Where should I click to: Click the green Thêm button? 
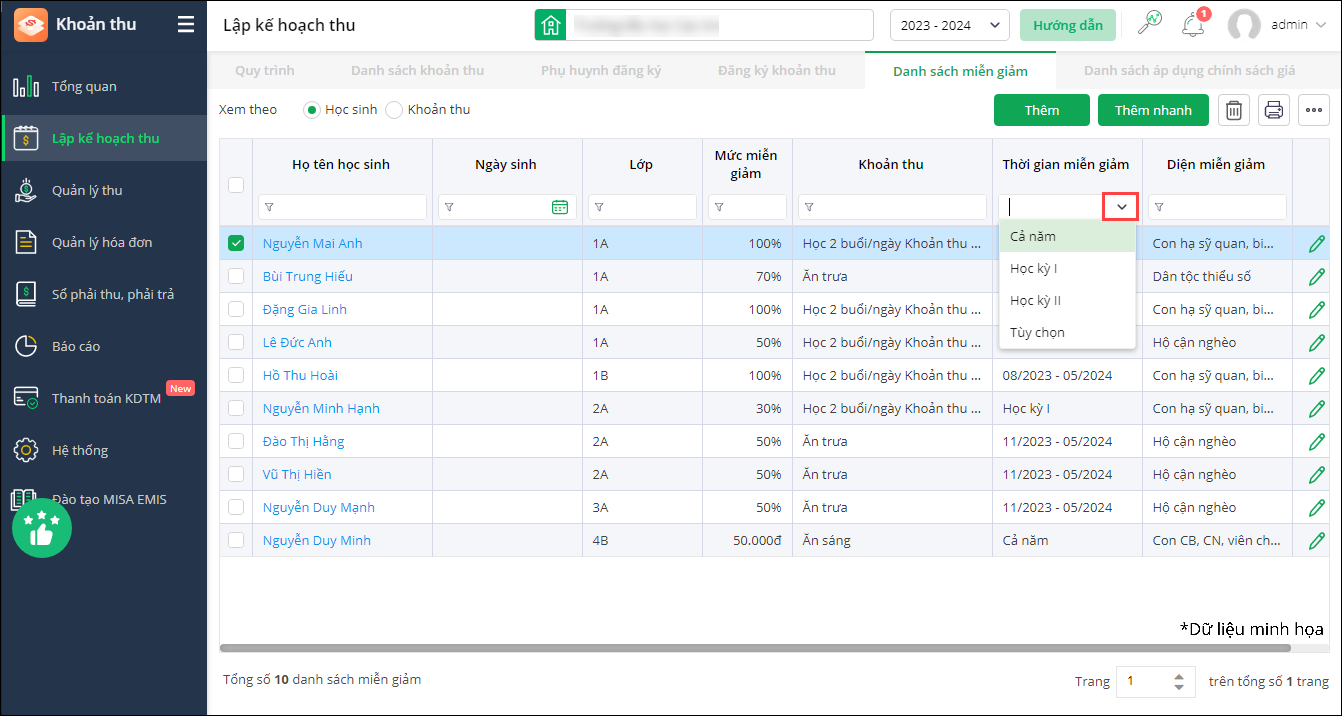(x=1041, y=110)
